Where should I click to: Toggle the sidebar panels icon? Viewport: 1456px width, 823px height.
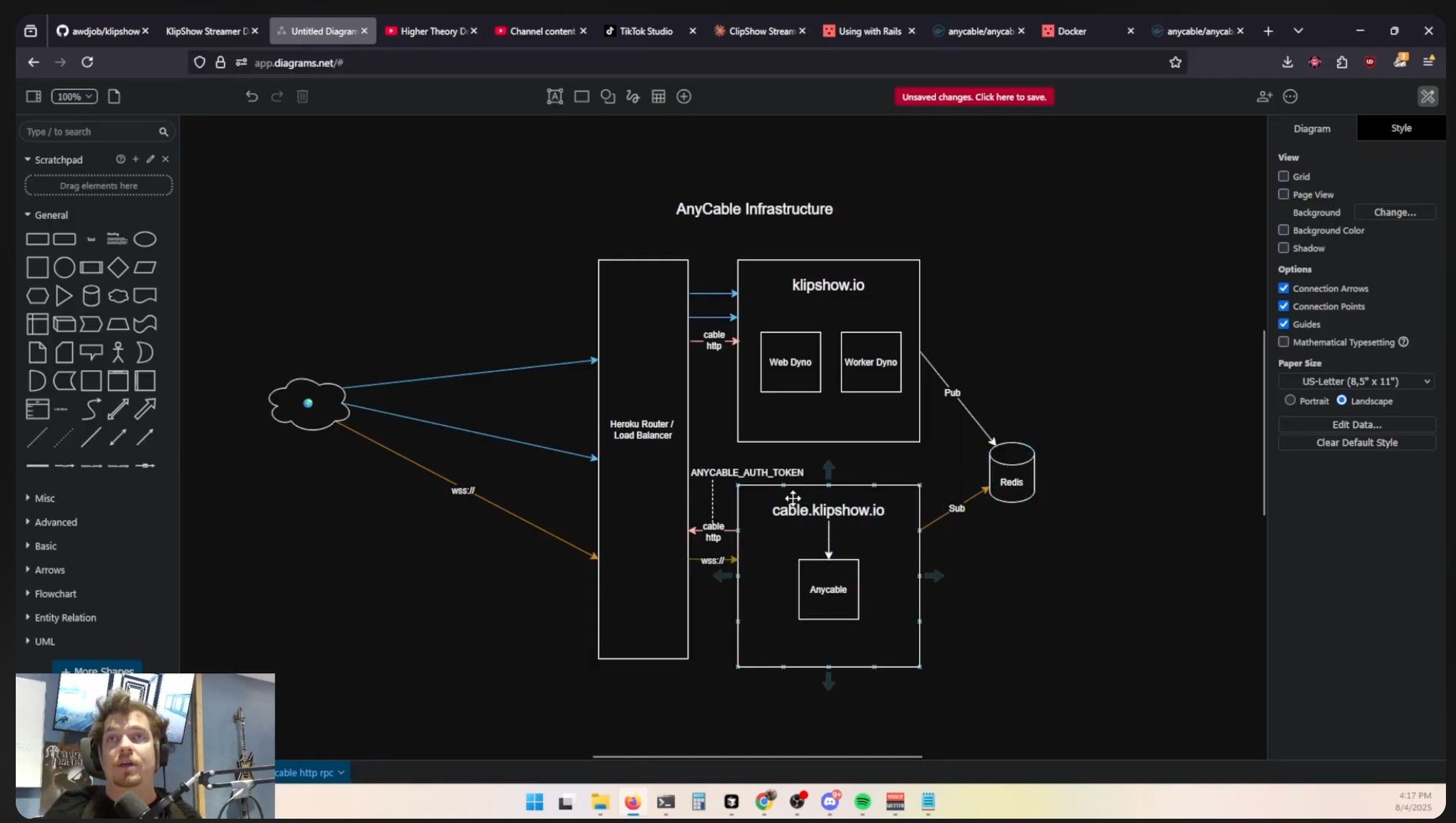point(34,96)
